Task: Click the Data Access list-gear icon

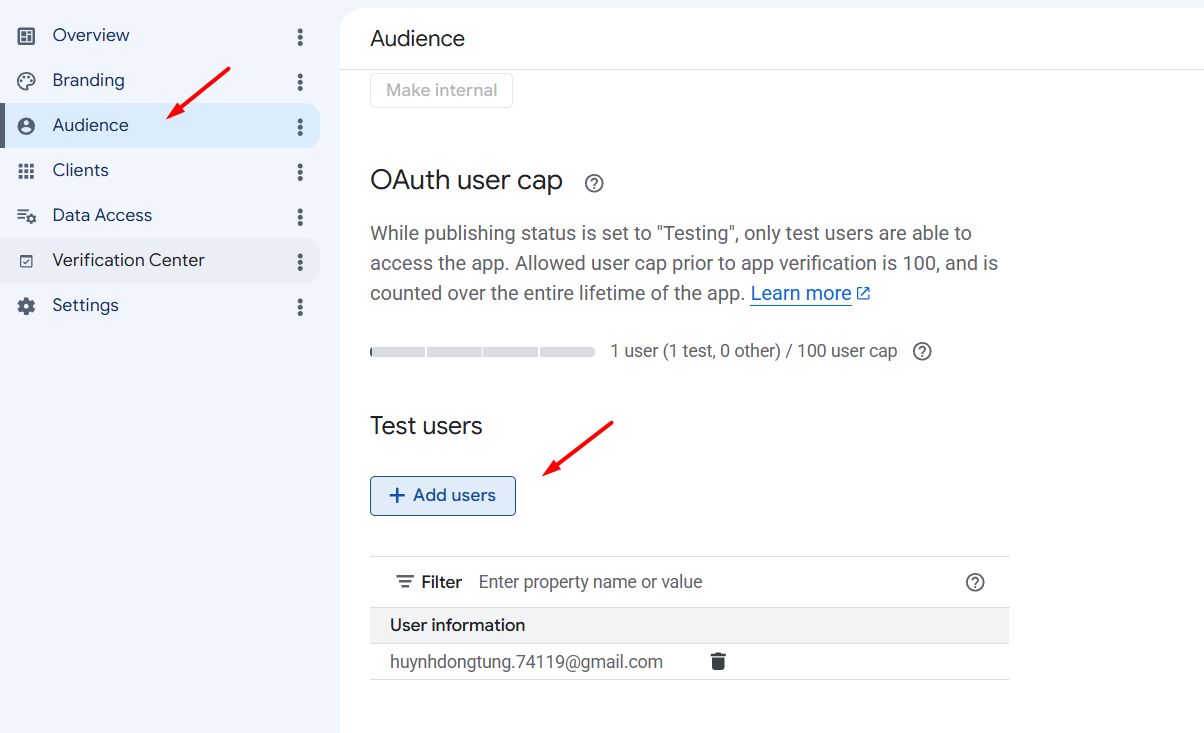Action: (x=27, y=216)
